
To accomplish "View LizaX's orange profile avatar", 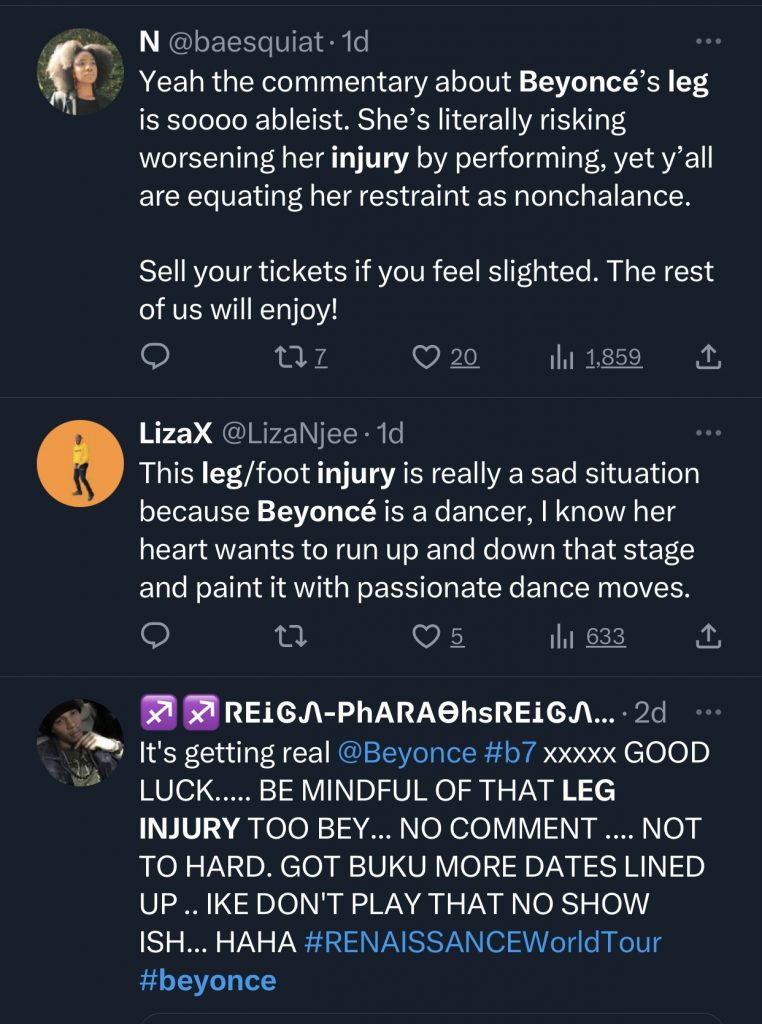I will click(x=79, y=463).
